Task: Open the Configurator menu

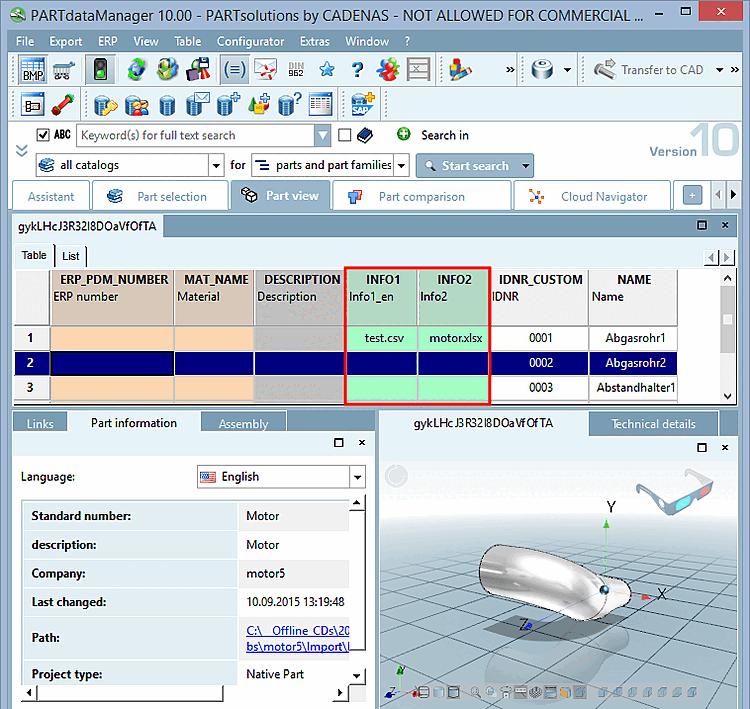Action: [x=250, y=41]
